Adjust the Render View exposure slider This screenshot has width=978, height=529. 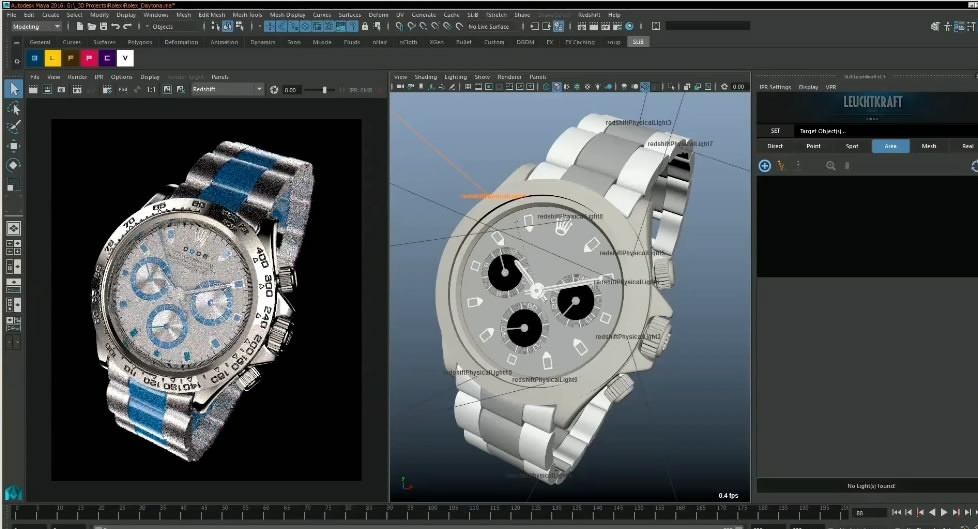pyautogui.click(x=323, y=90)
